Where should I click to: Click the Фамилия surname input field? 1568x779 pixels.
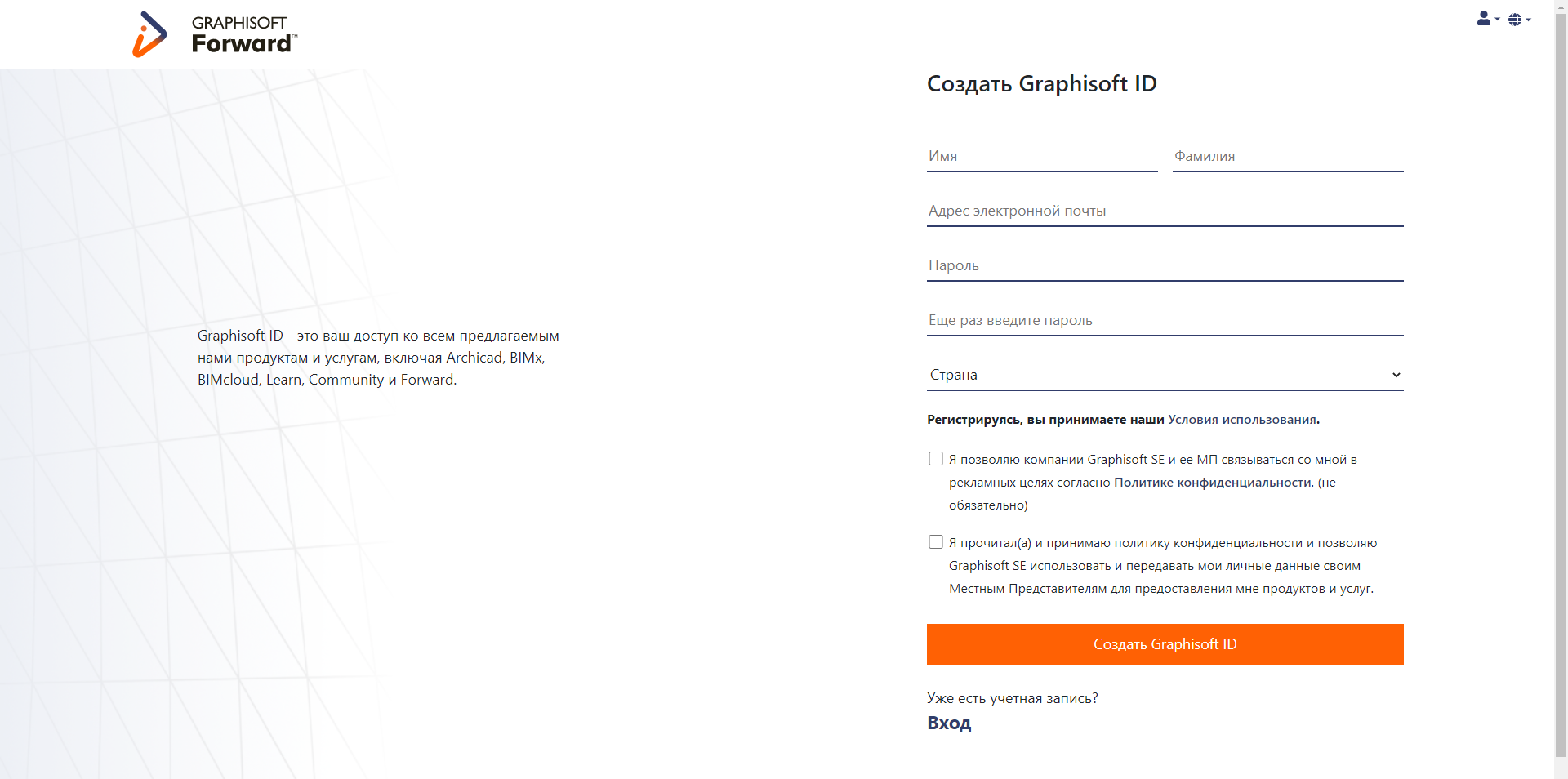coord(1287,156)
